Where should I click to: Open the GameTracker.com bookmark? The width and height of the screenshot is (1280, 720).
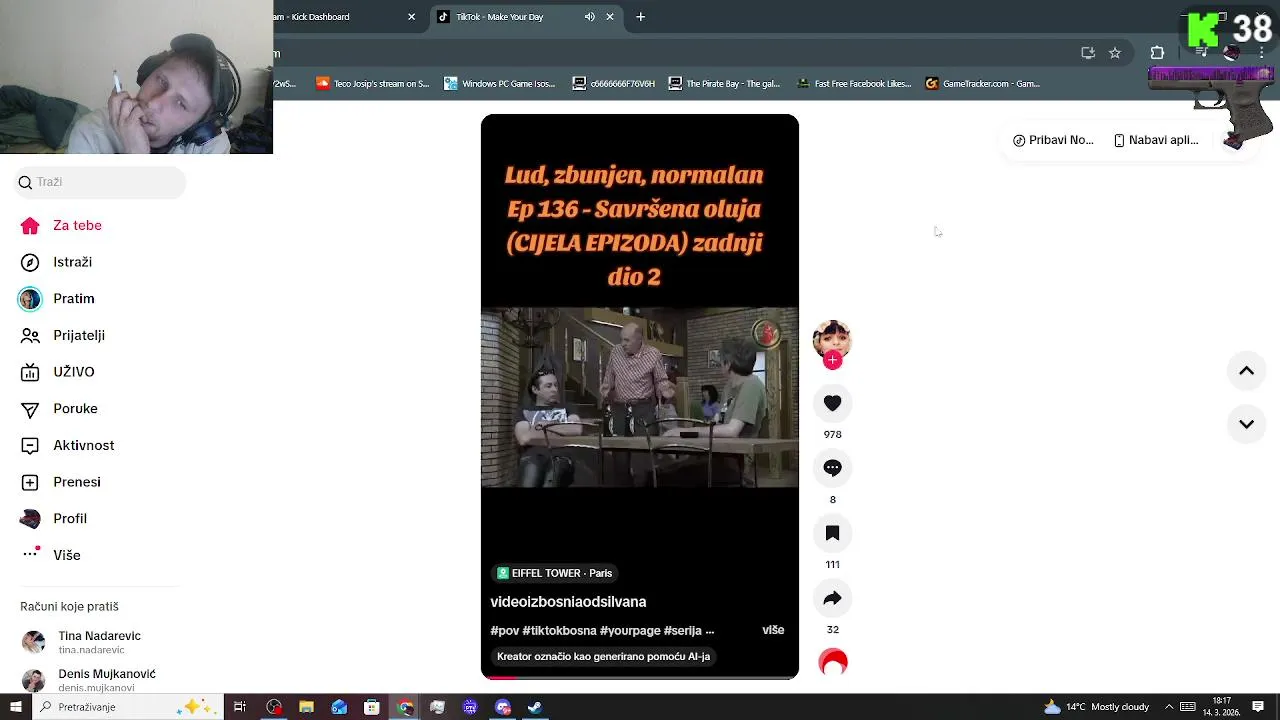983,84
